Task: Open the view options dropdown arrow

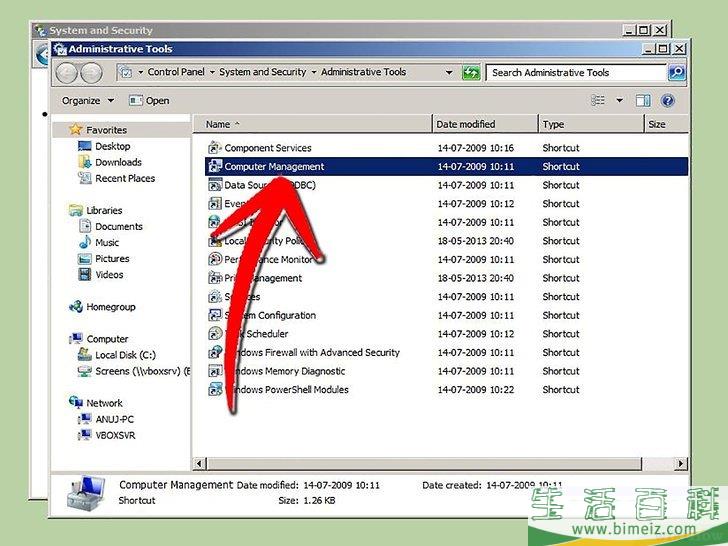Action: (x=619, y=100)
